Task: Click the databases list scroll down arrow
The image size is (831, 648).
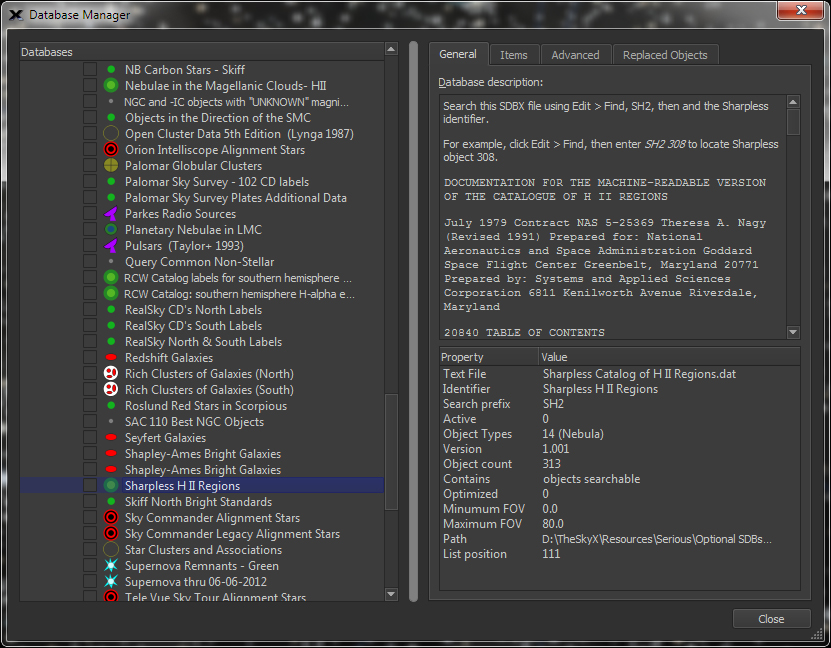Action: pyautogui.click(x=391, y=594)
